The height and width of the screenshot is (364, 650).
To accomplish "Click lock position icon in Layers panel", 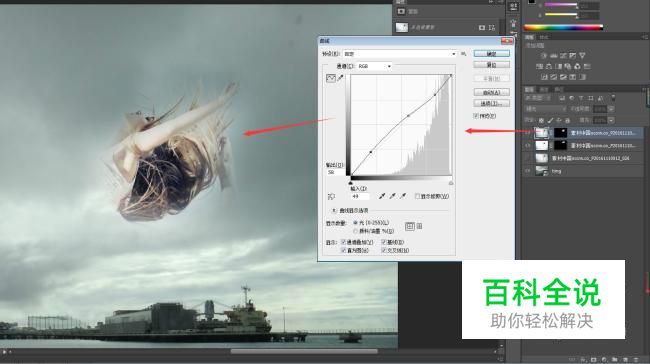I will pyautogui.click(x=559, y=120).
